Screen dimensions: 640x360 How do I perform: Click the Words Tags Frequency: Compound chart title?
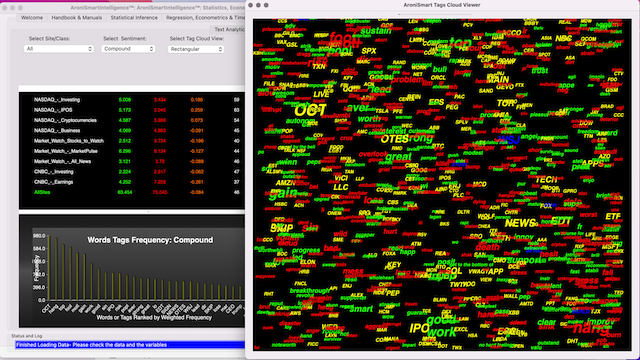[150, 240]
